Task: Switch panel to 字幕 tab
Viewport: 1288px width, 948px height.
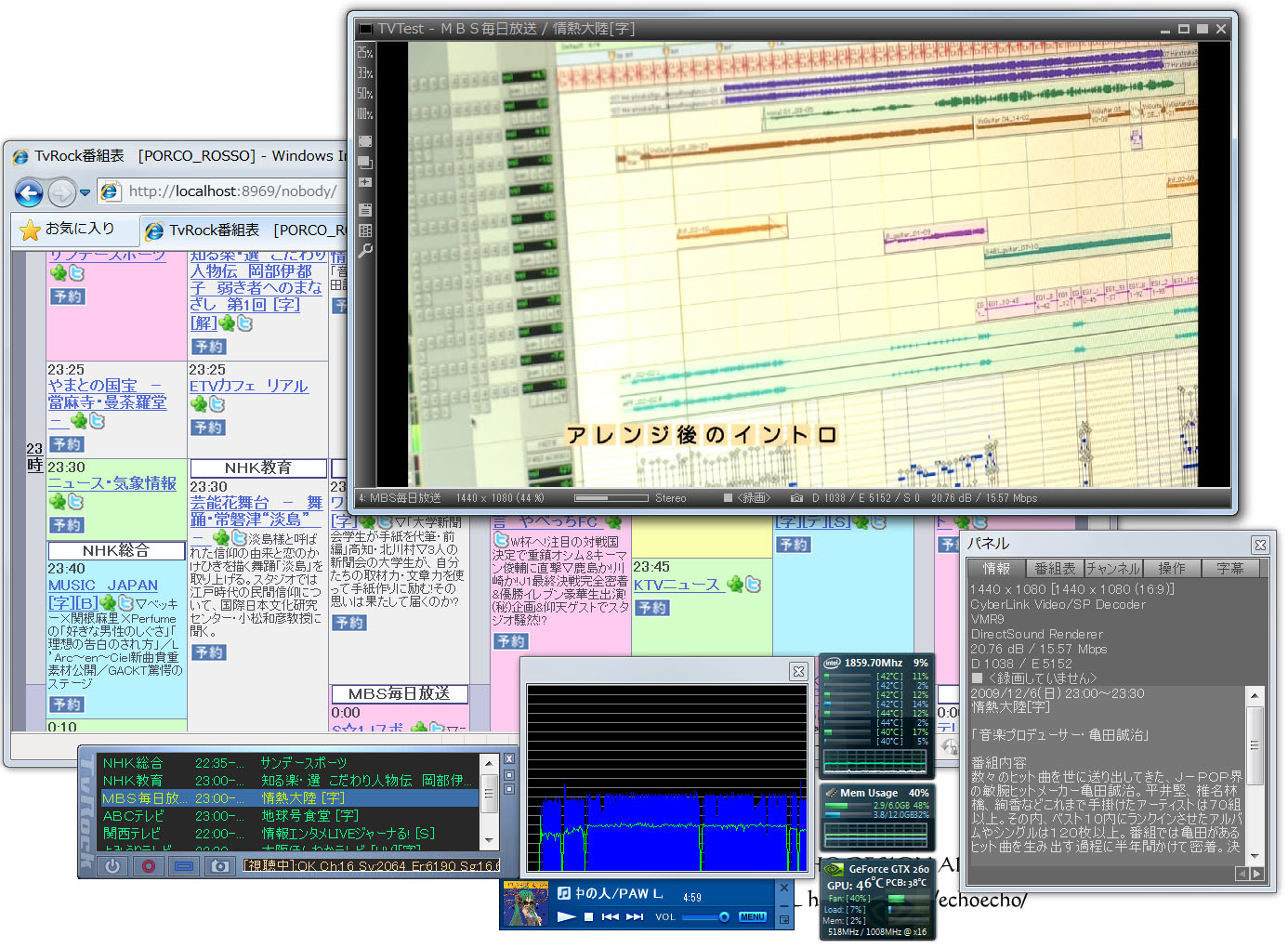Action: (1230, 568)
